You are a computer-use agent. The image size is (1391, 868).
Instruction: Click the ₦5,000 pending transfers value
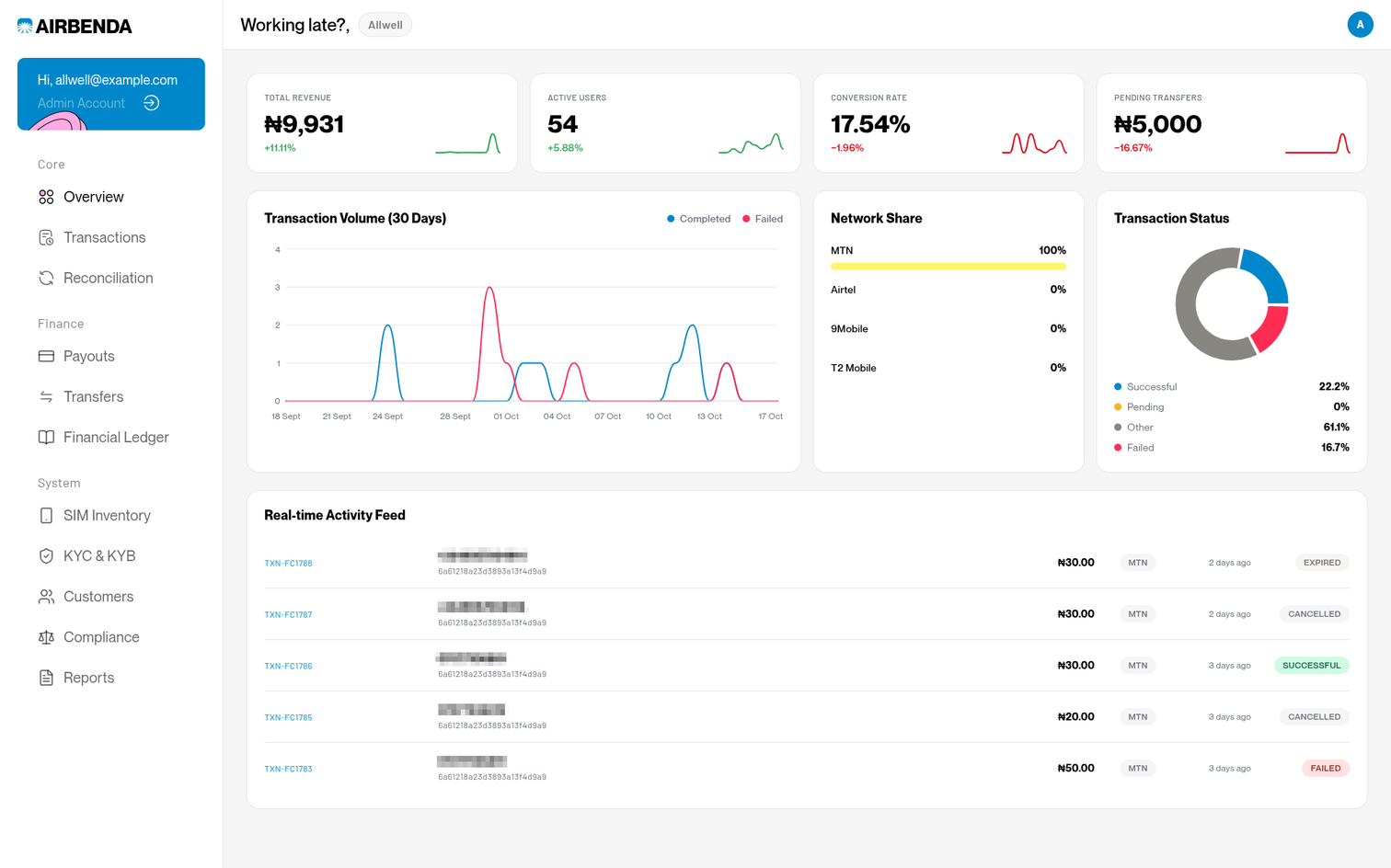point(1157,124)
